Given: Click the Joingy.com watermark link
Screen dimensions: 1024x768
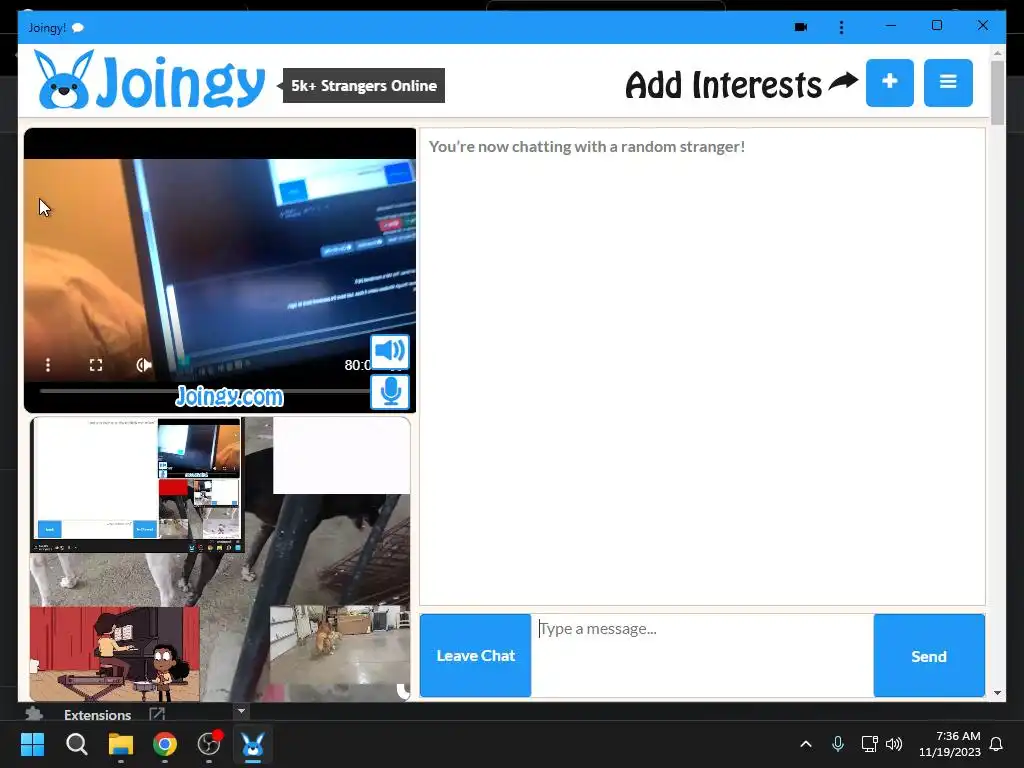Looking at the screenshot, I should [229, 396].
